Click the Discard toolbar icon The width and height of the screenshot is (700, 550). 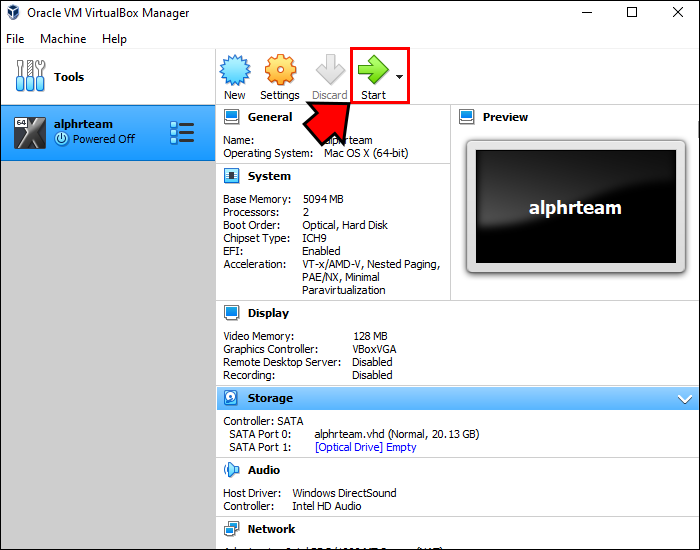[329, 70]
